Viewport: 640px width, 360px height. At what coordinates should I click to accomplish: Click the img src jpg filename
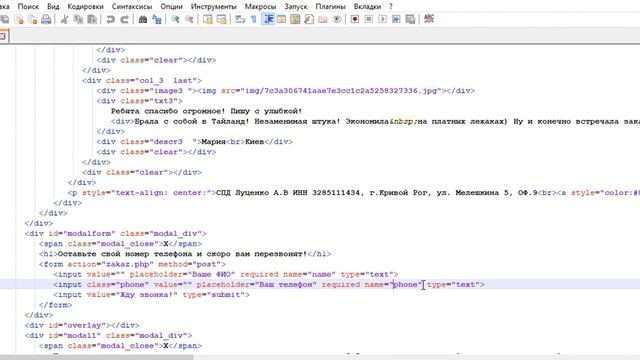point(341,91)
